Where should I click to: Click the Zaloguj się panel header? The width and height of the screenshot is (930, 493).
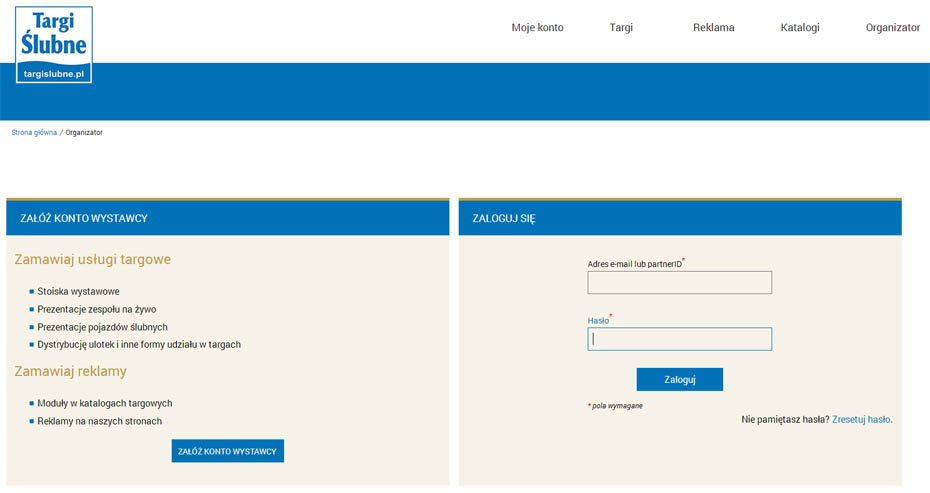(680, 218)
